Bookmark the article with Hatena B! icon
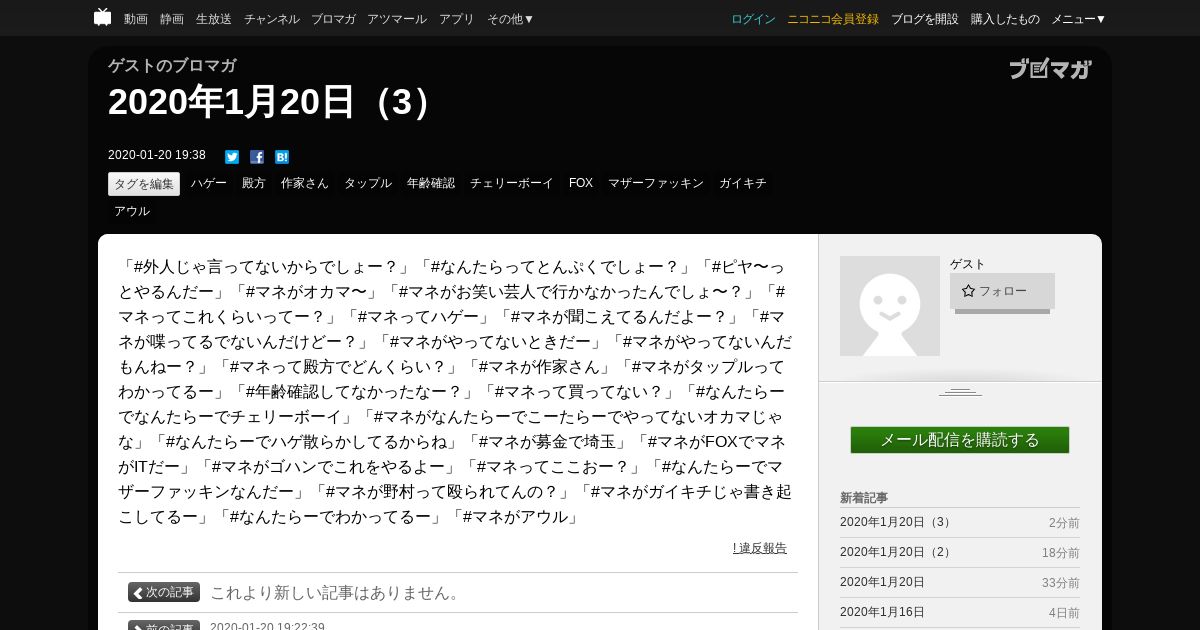Screen dimensions: 1200x630 [x=282, y=157]
